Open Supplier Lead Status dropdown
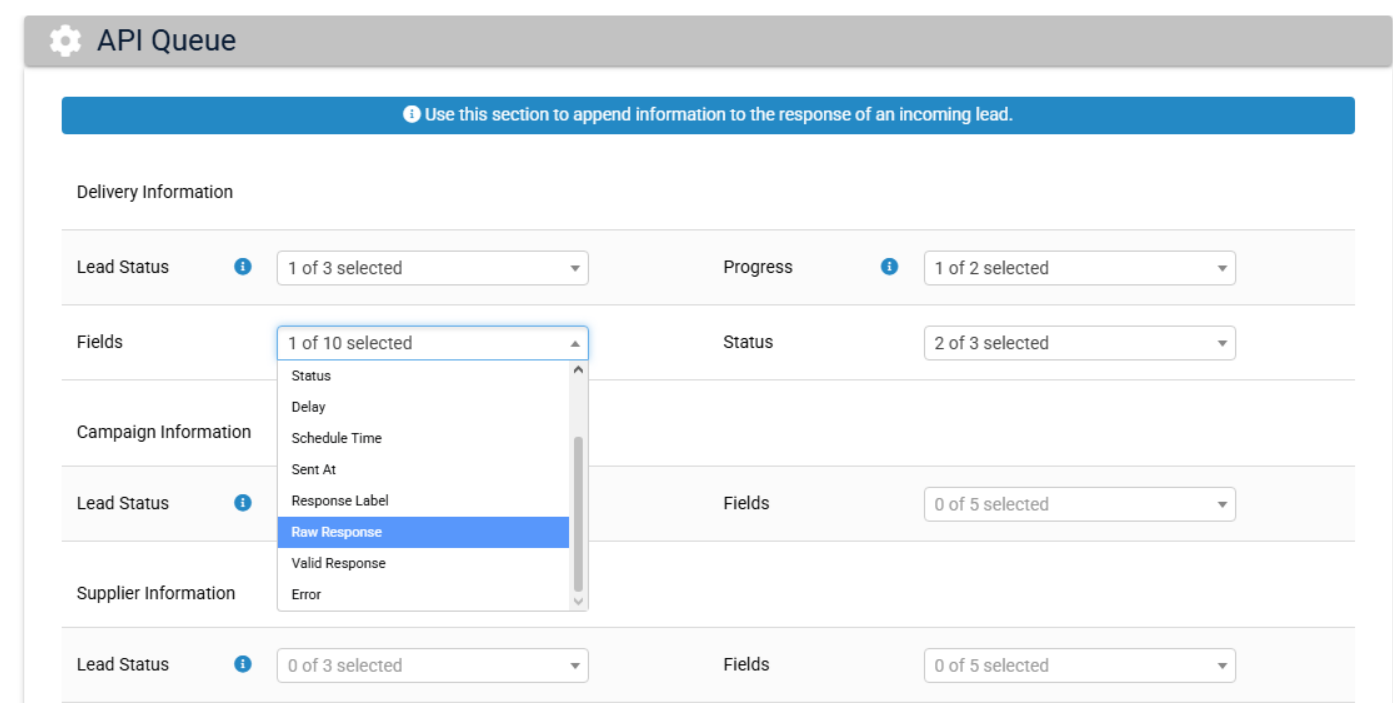 [432, 665]
